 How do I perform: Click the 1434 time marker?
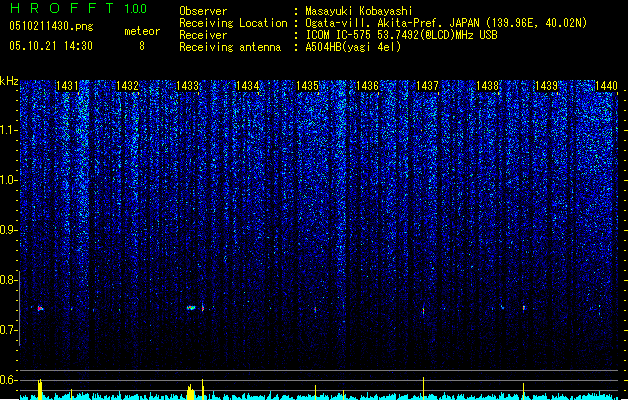click(248, 86)
